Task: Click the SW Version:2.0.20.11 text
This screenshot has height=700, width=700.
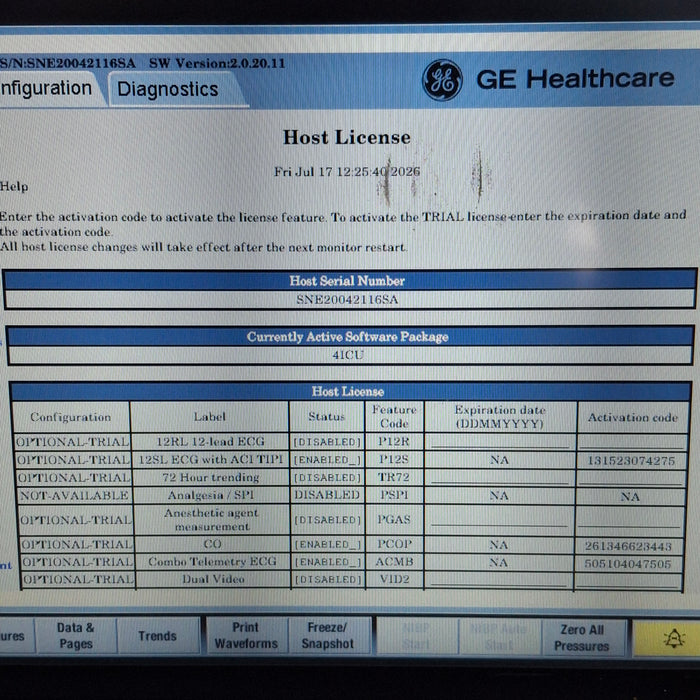Action: [217, 63]
